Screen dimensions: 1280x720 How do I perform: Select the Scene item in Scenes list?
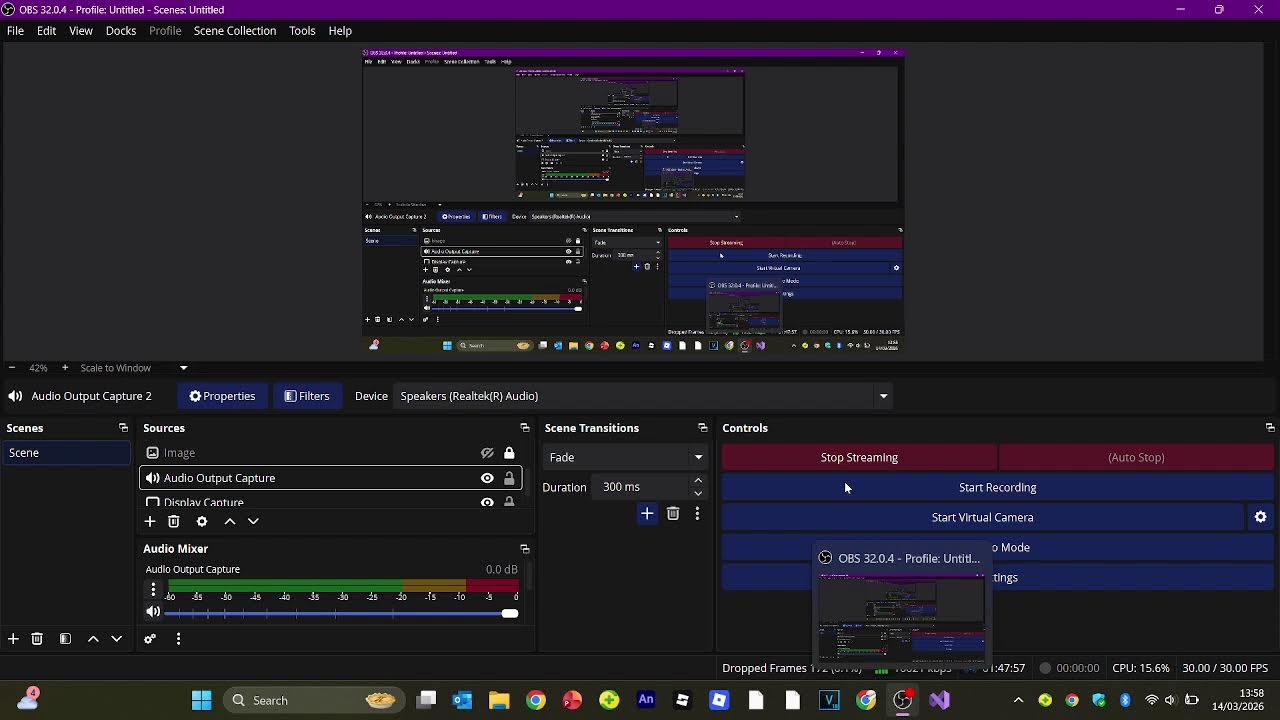[x=66, y=453]
